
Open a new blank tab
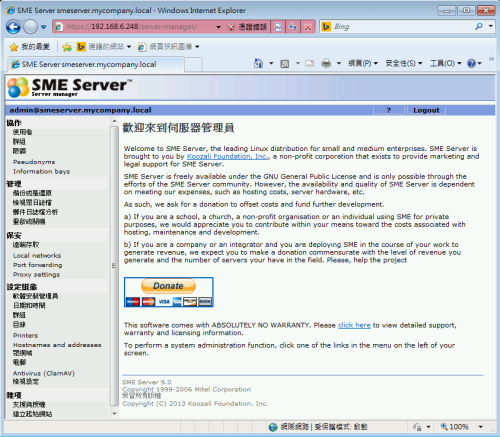[x=193, y=65]
